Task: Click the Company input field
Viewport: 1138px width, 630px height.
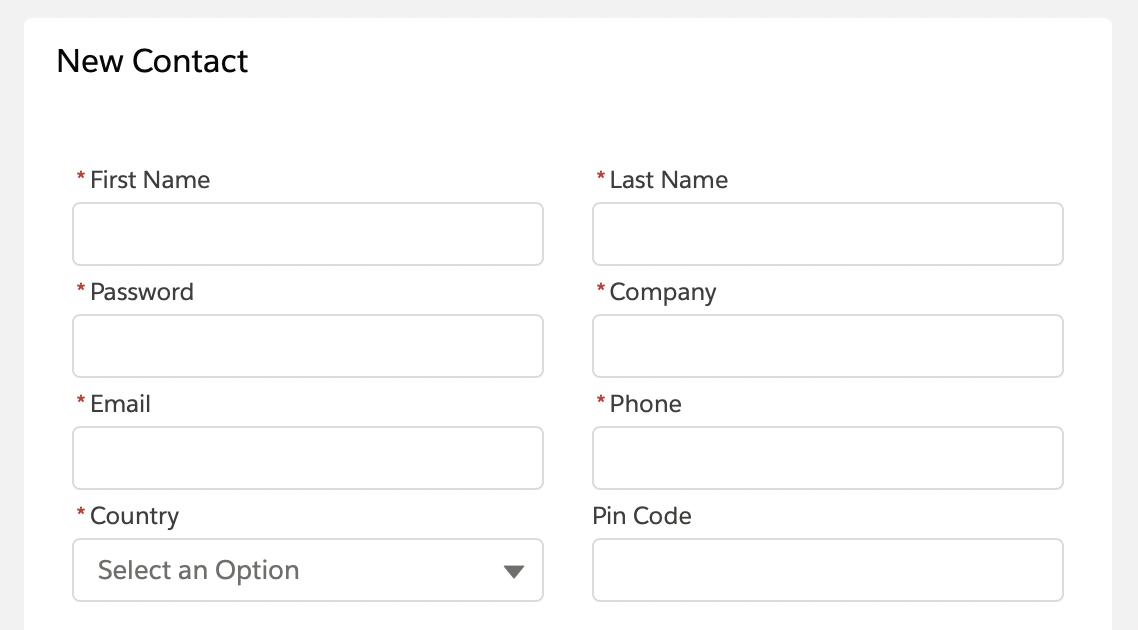Action: [827, 346]
